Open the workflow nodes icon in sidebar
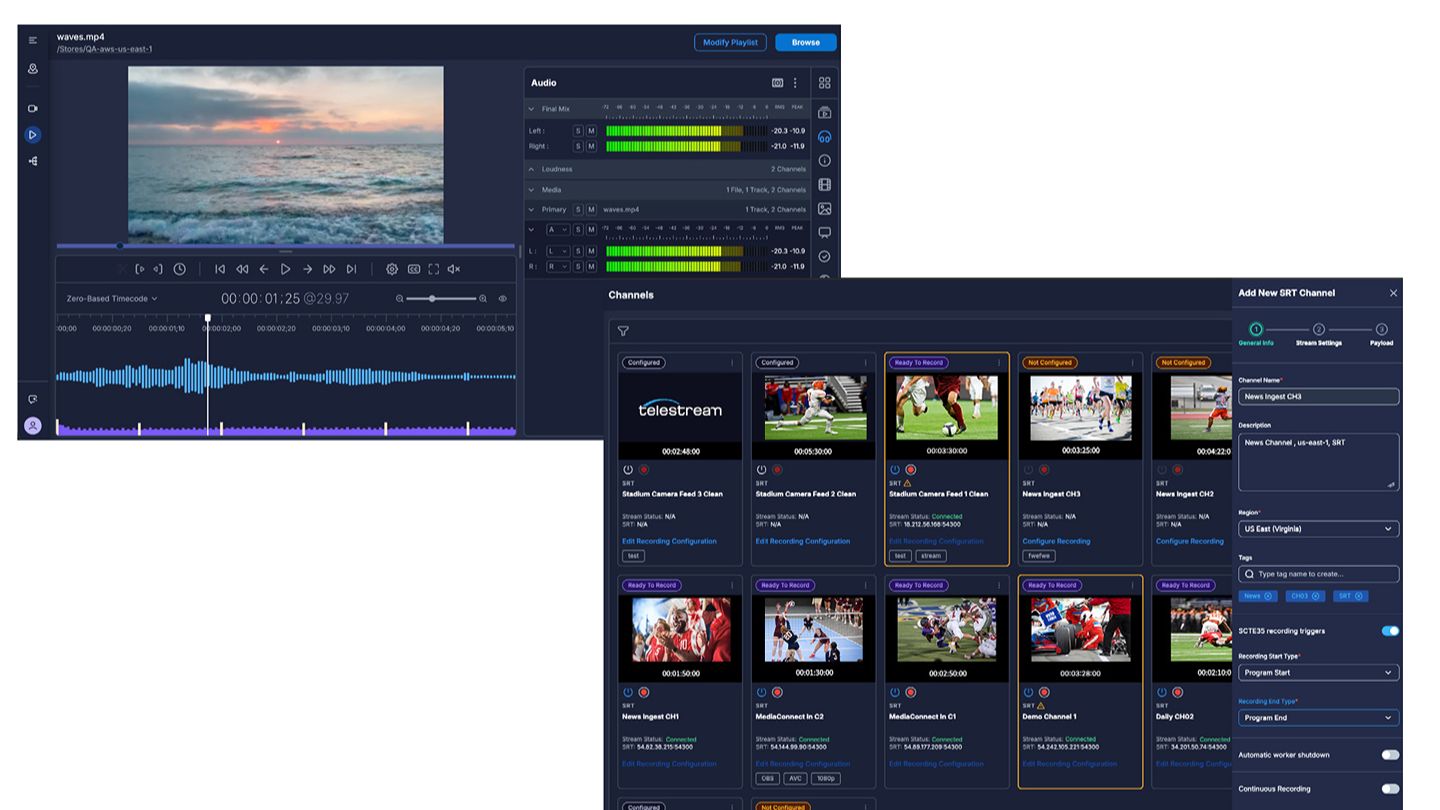This screenshot has width=1440, height=810. (33, 161)
